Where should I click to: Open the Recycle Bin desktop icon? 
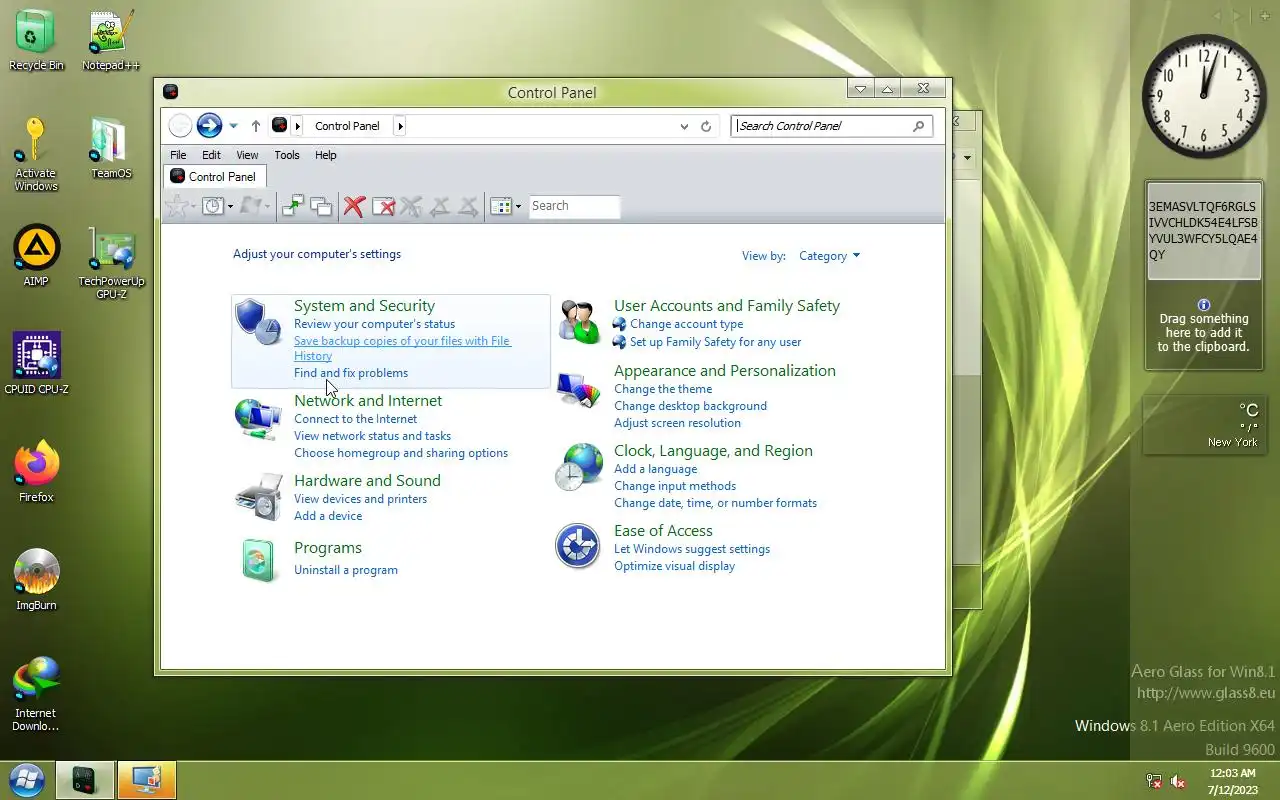click(36, 40)
